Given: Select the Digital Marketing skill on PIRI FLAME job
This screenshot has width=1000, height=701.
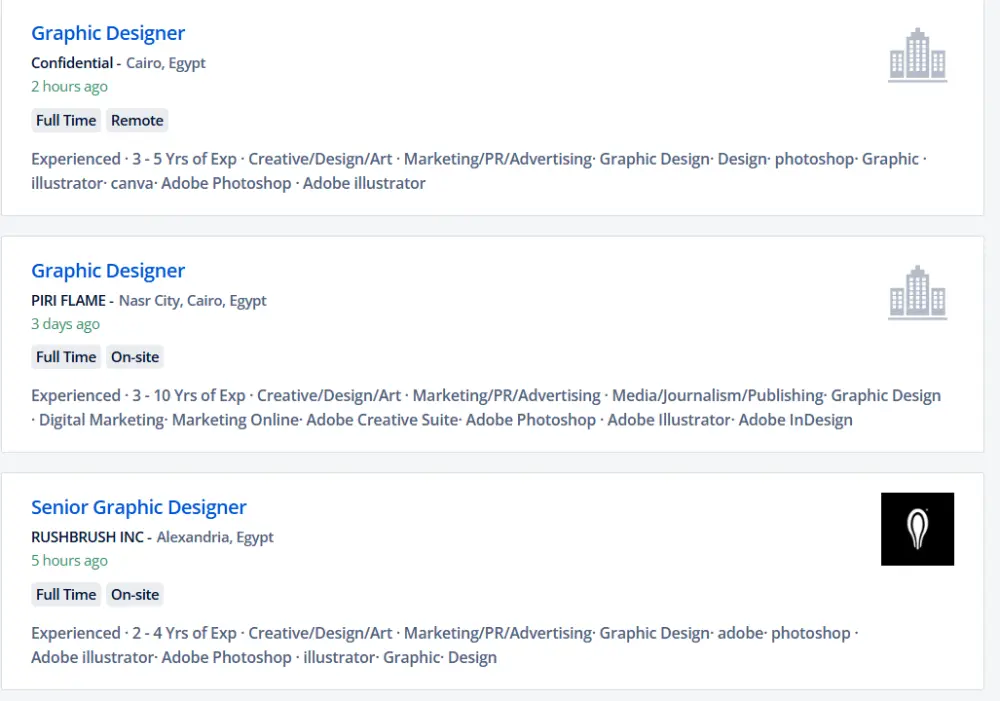Looking at the screenshot, I should click(98, 420).
